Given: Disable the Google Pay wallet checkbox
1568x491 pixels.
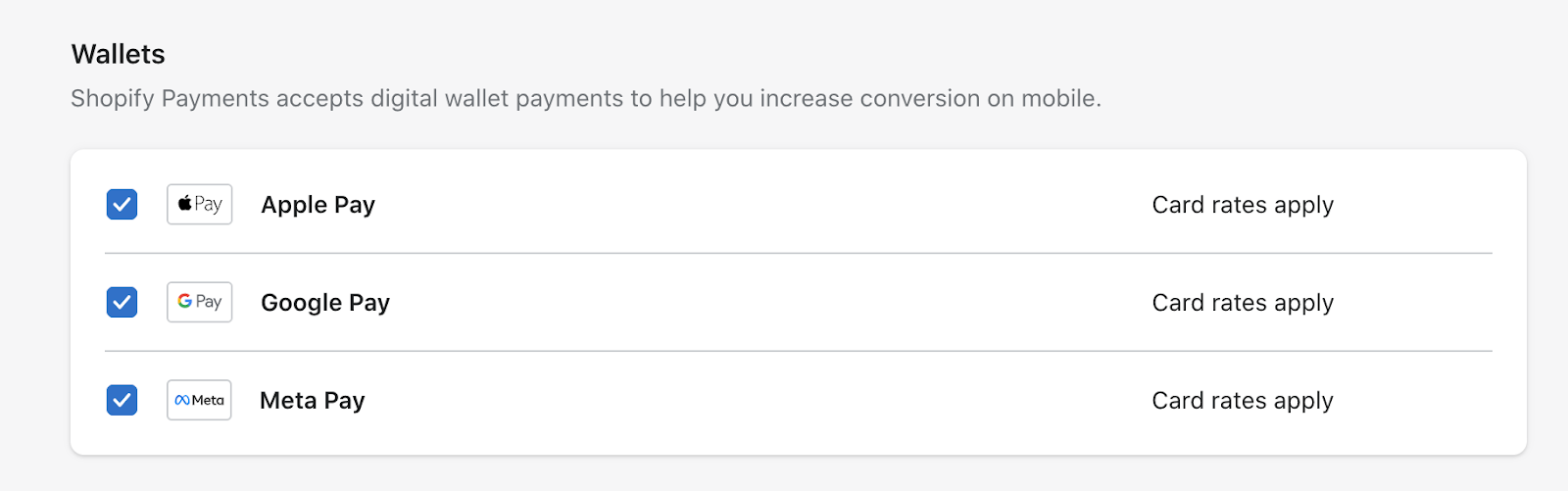Looking at the screenshot, I should click(122, 303).
